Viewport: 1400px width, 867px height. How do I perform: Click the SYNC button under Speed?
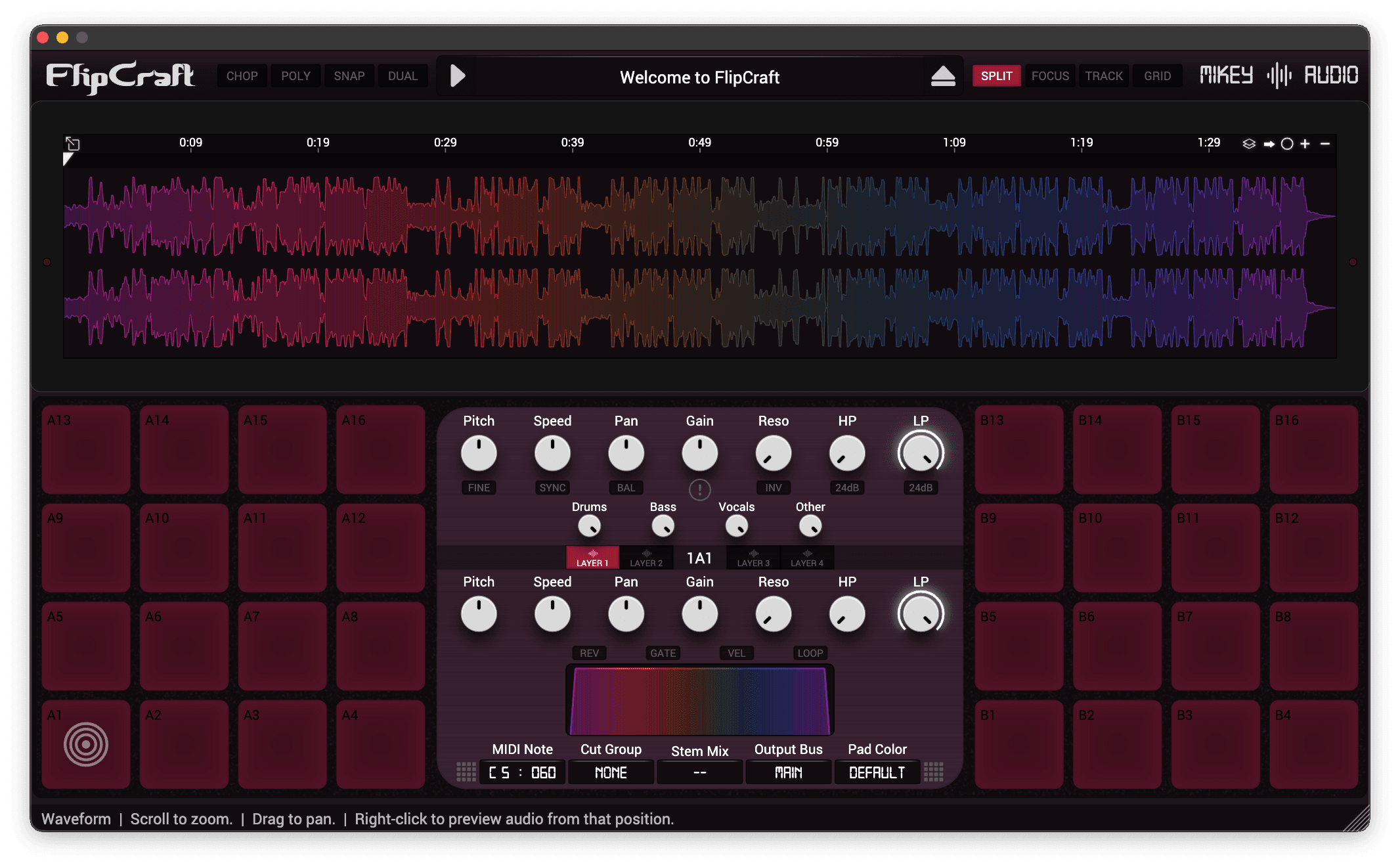(552, 487)
